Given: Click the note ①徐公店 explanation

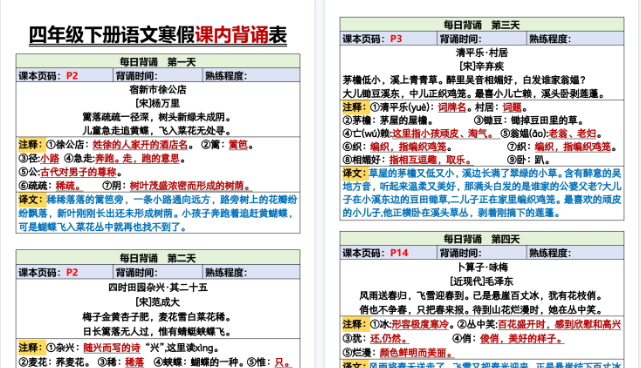Looking at the screenshot, I should click(x=118, y=145).
